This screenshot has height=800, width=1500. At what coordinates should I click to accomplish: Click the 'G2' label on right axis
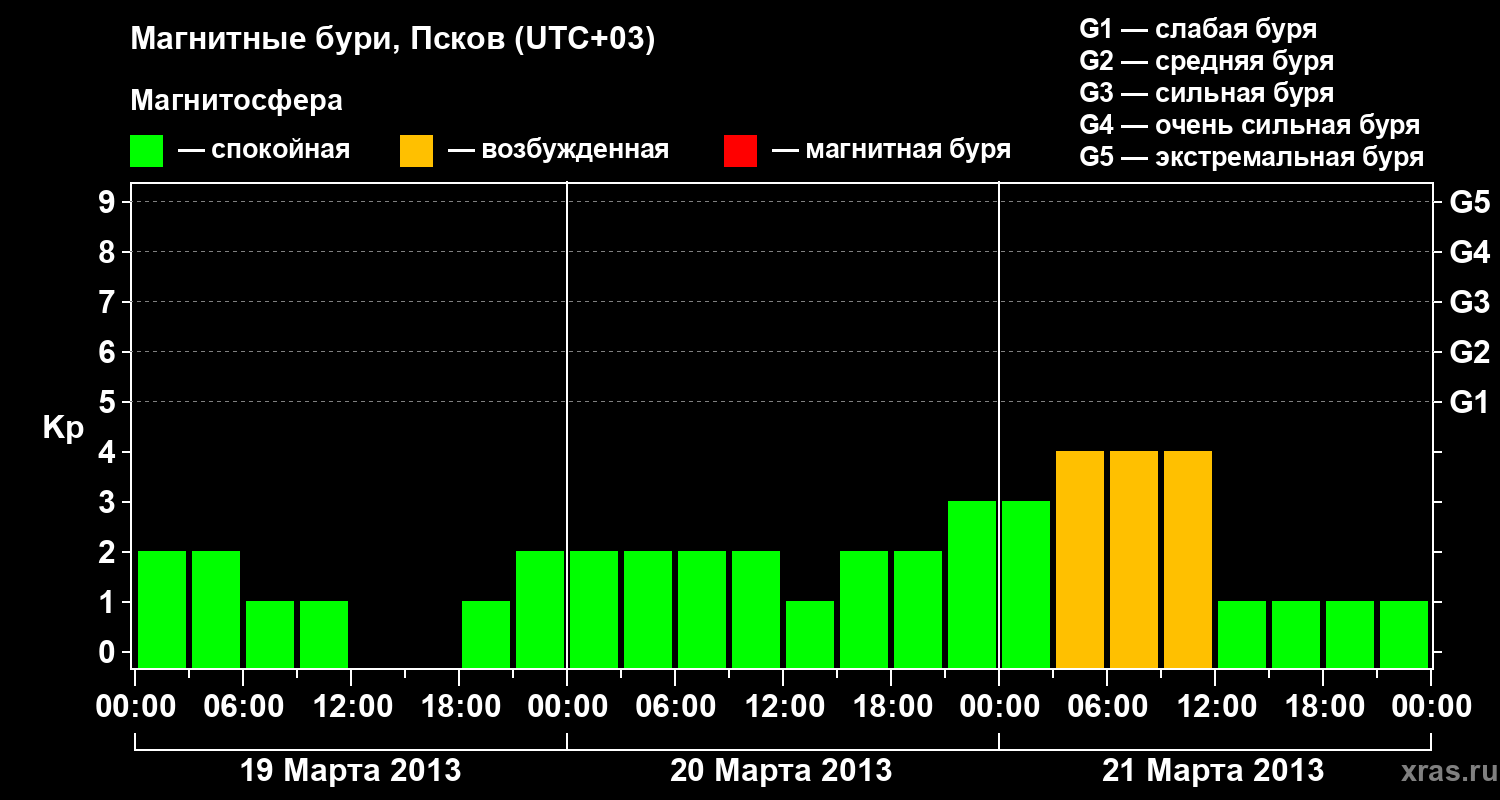(1469, 352)
